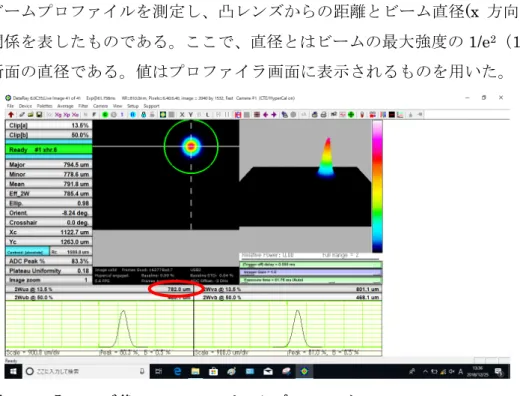This screenshot has height=396, width=520.
Task: Click the solid black square toolbar icon
Action: (x=392, y=115)
